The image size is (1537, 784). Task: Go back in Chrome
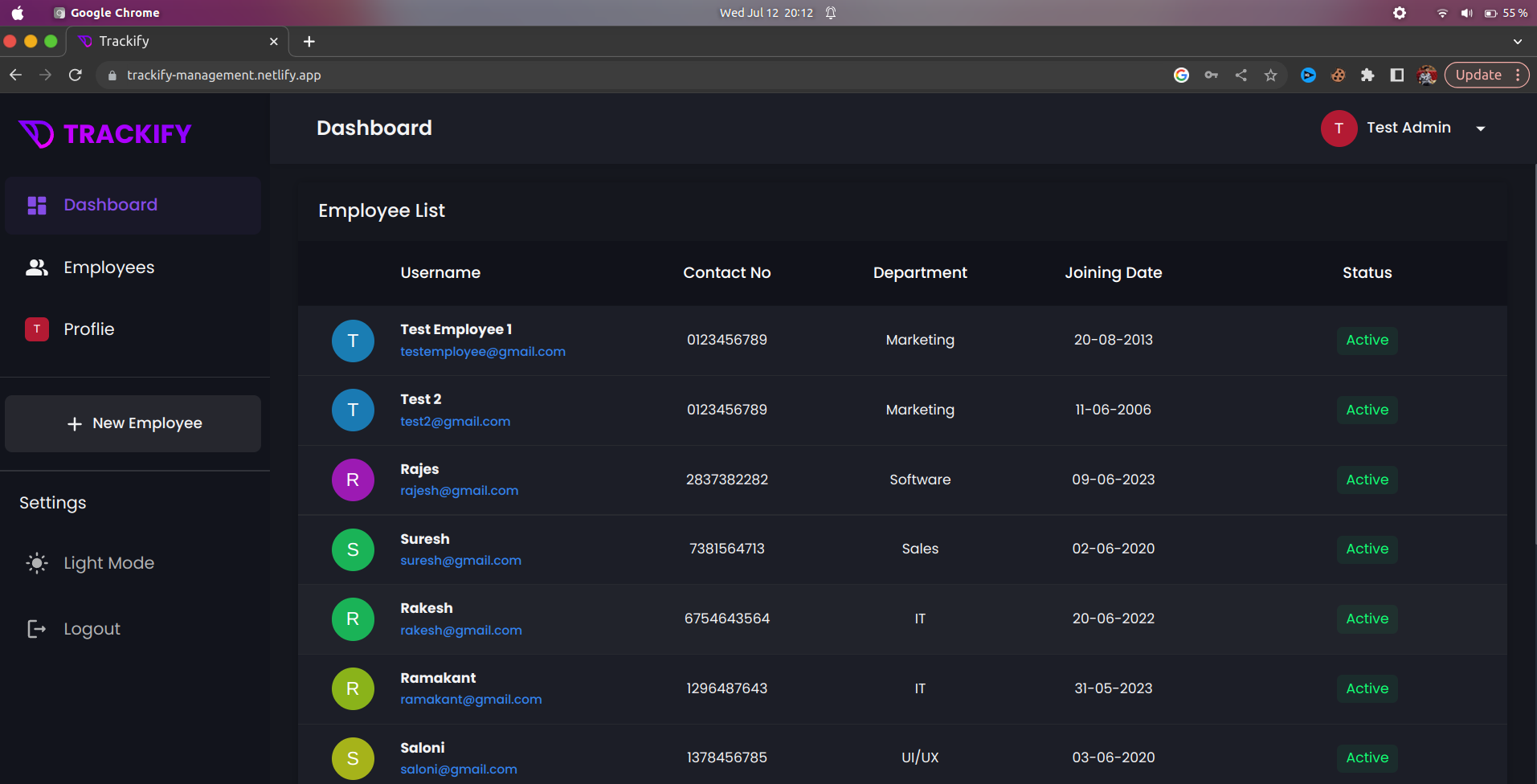click(x=15, y=75)
